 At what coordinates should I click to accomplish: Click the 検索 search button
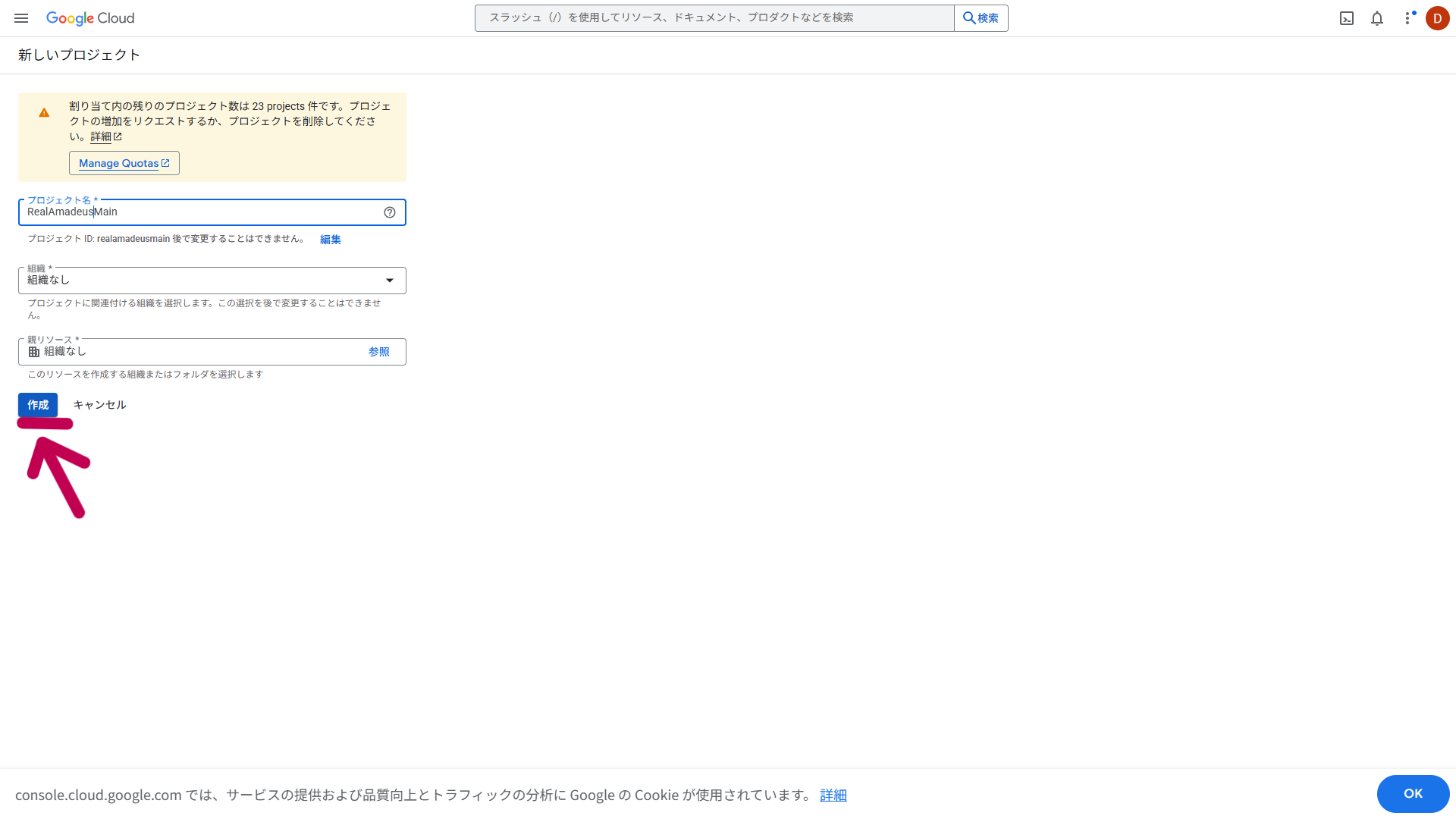(x=981, y=18)
